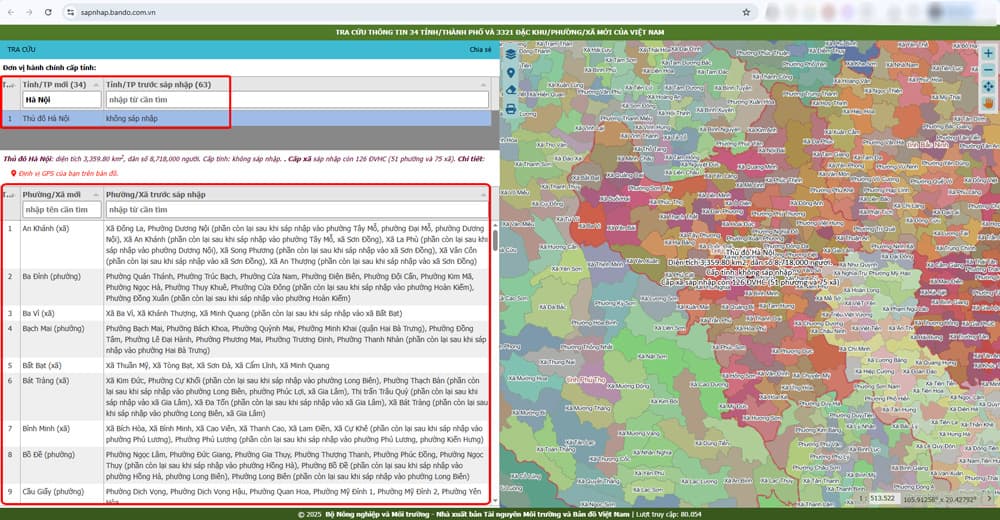Reload the page in the browser
Viewport: 1000px width, 520px height.
pyautogui.click(x=50, y=12)
